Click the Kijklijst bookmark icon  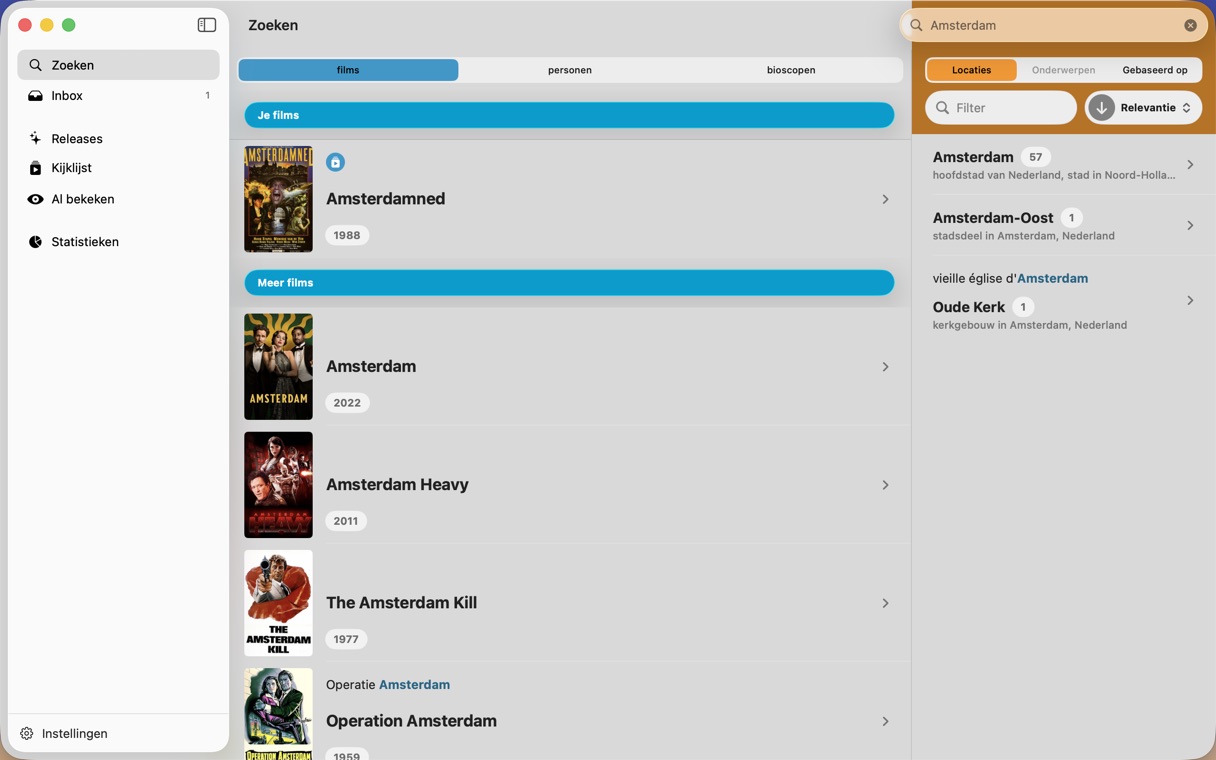tap(35, 168)
